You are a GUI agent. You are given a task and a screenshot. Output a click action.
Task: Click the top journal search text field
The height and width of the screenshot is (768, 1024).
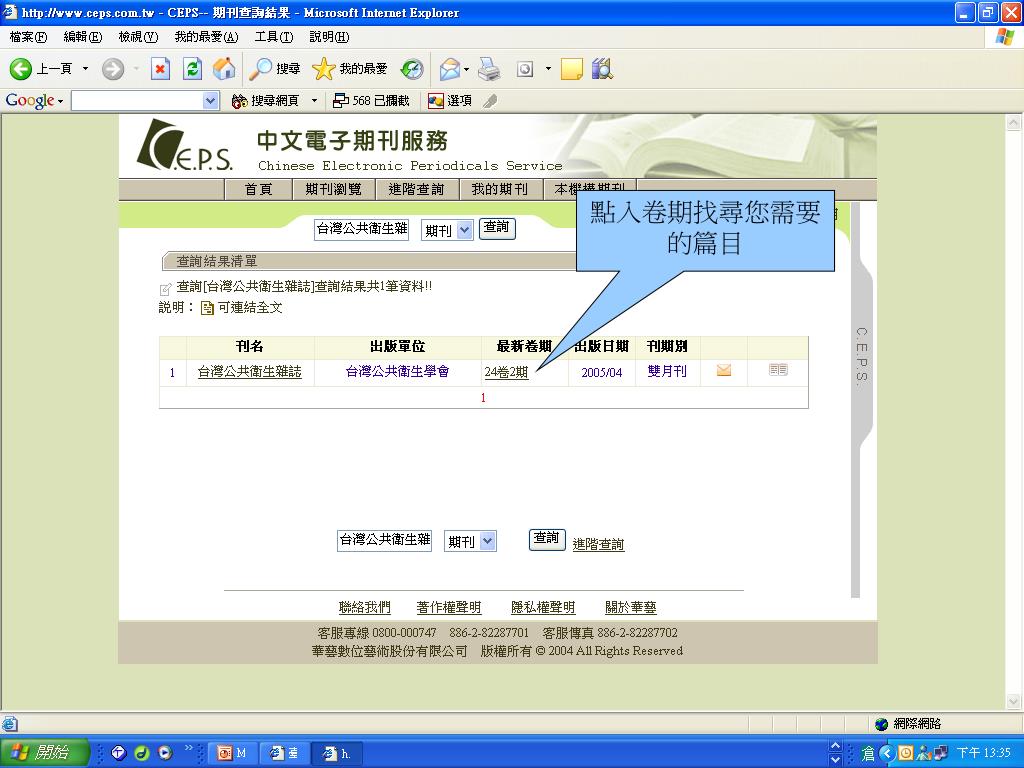362,229
